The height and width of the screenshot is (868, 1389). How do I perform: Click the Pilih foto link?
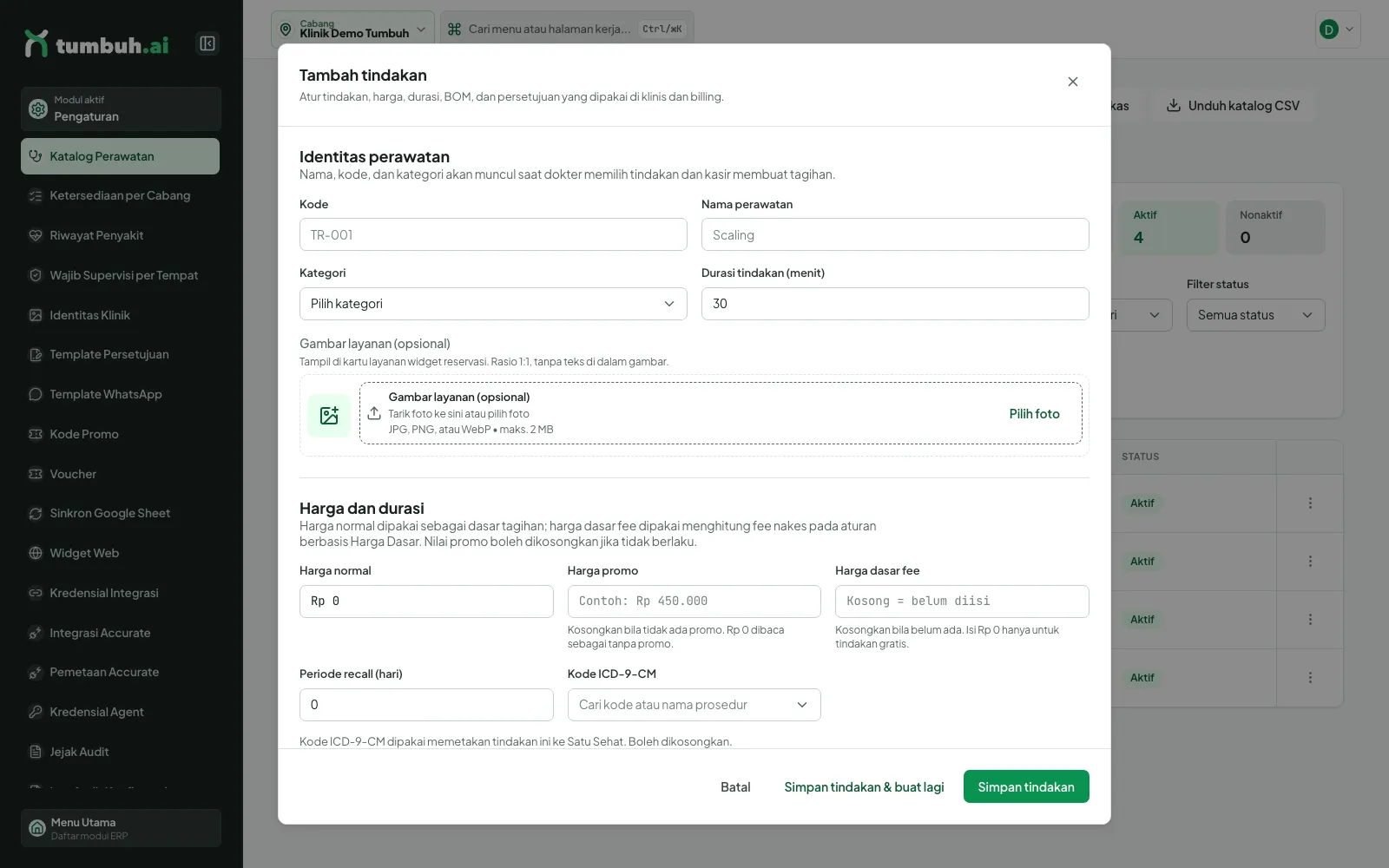point(1034,414)
